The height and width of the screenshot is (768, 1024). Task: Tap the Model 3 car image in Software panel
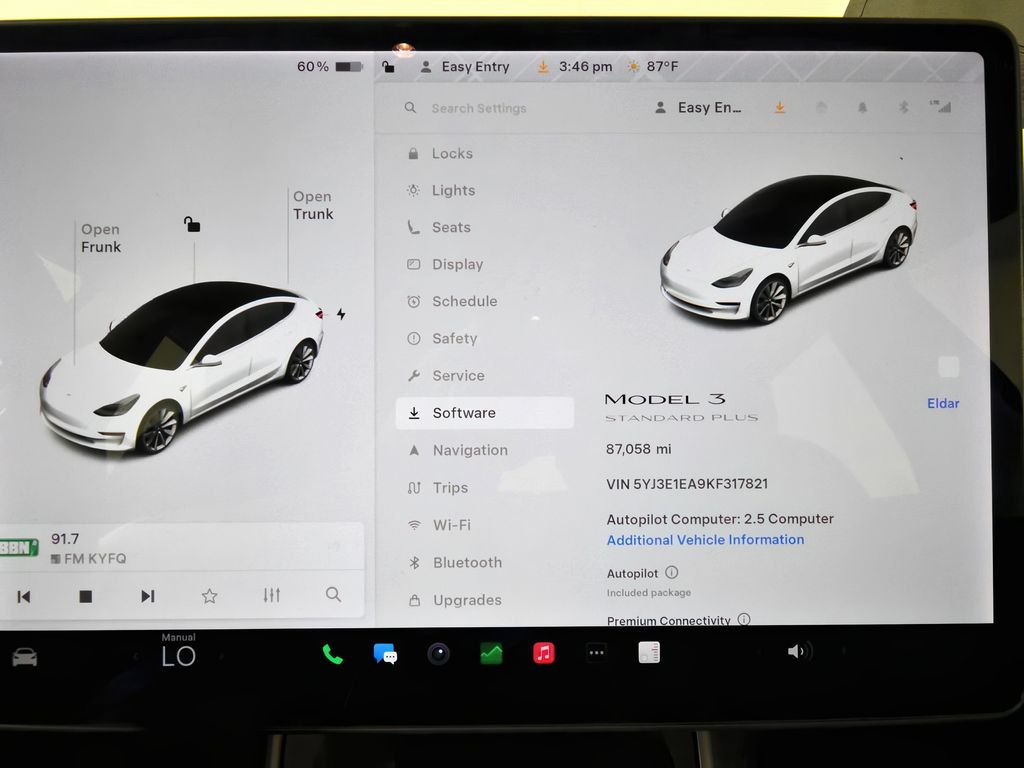point(788,248)
